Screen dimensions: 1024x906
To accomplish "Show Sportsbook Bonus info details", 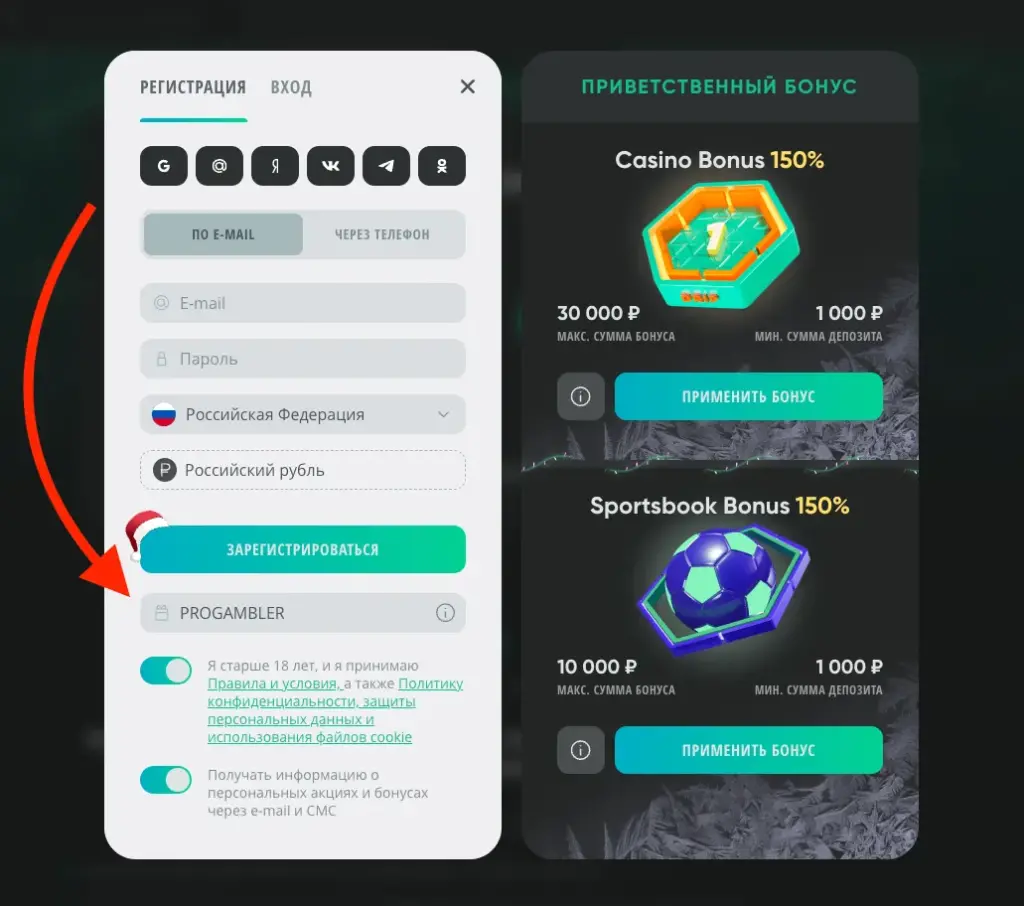I will tap(581, 750).
